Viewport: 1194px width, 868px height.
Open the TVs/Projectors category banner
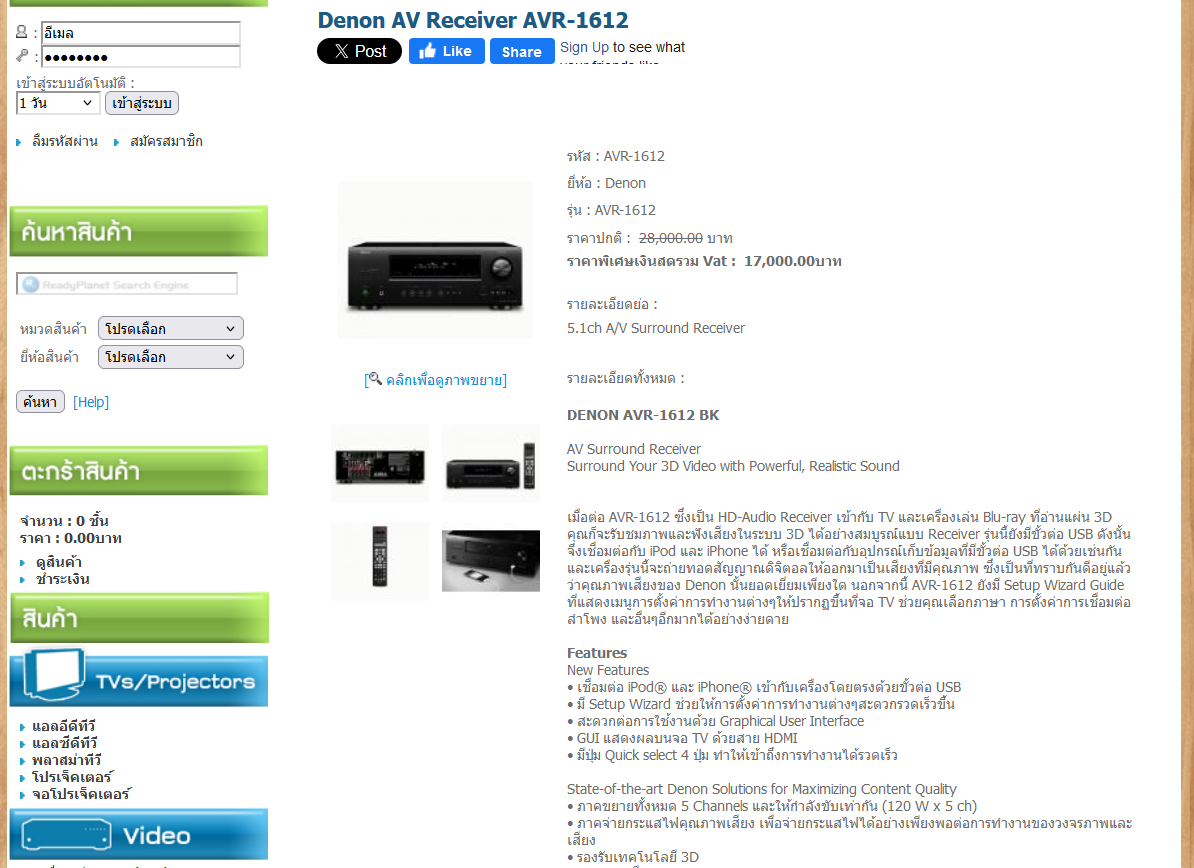(x=139, y=678)
